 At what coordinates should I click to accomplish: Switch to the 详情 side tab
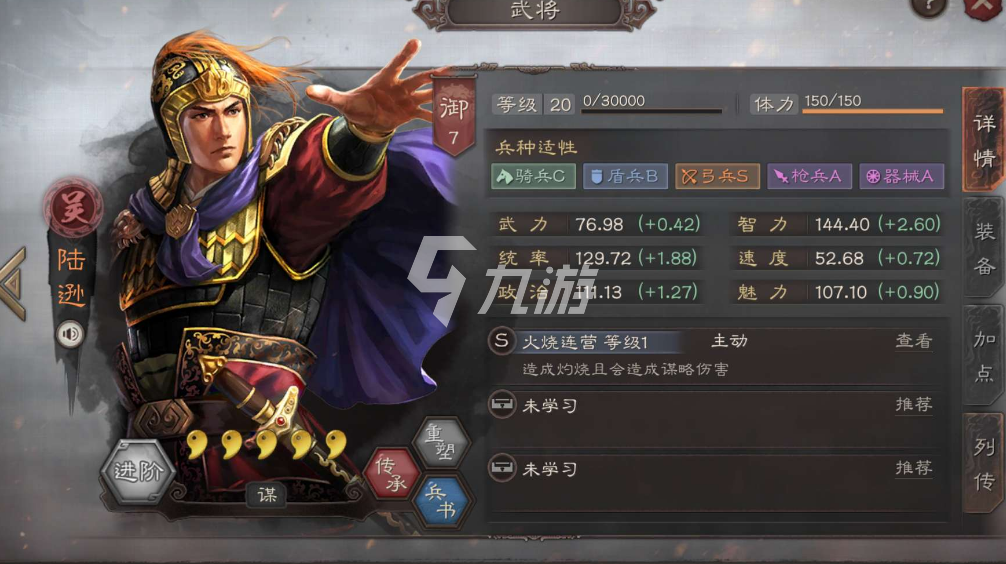coord(983,140)
